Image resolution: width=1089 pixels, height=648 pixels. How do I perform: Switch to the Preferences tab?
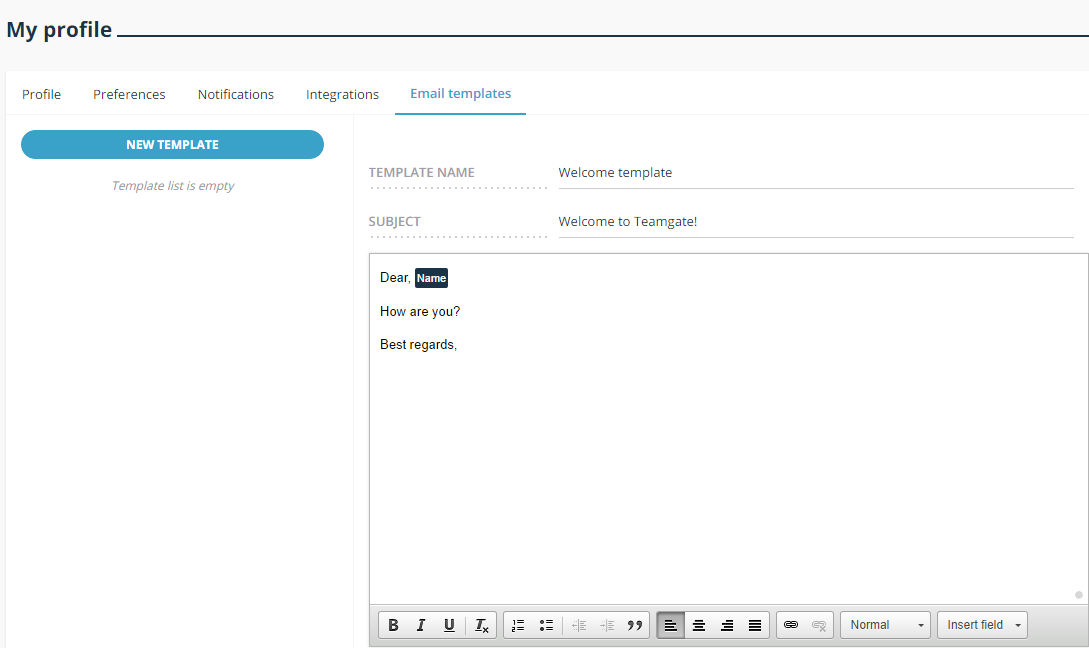pos(129,94)
